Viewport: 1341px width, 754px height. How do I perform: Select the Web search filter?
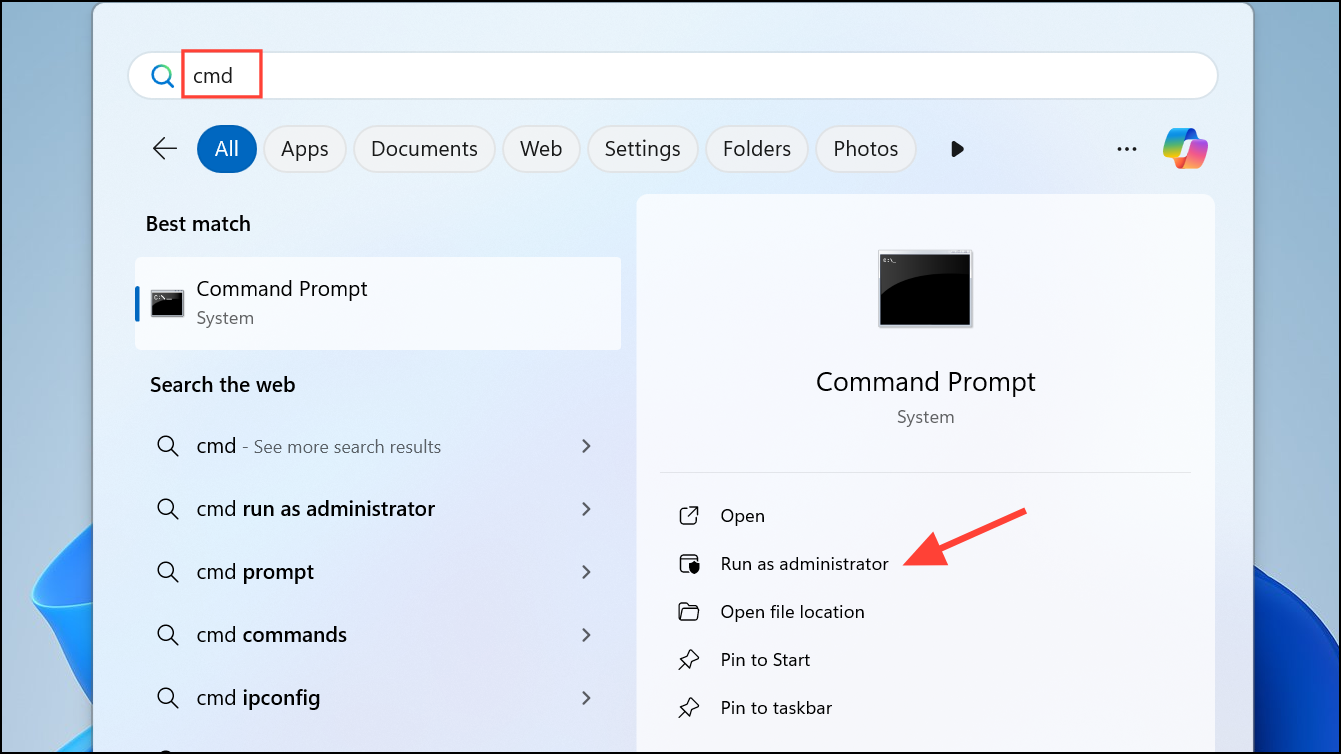(541, 148)
